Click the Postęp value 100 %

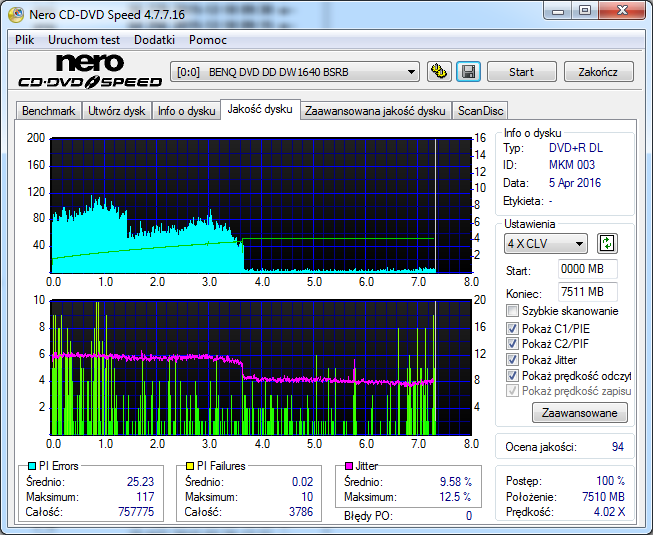(611, 481)
